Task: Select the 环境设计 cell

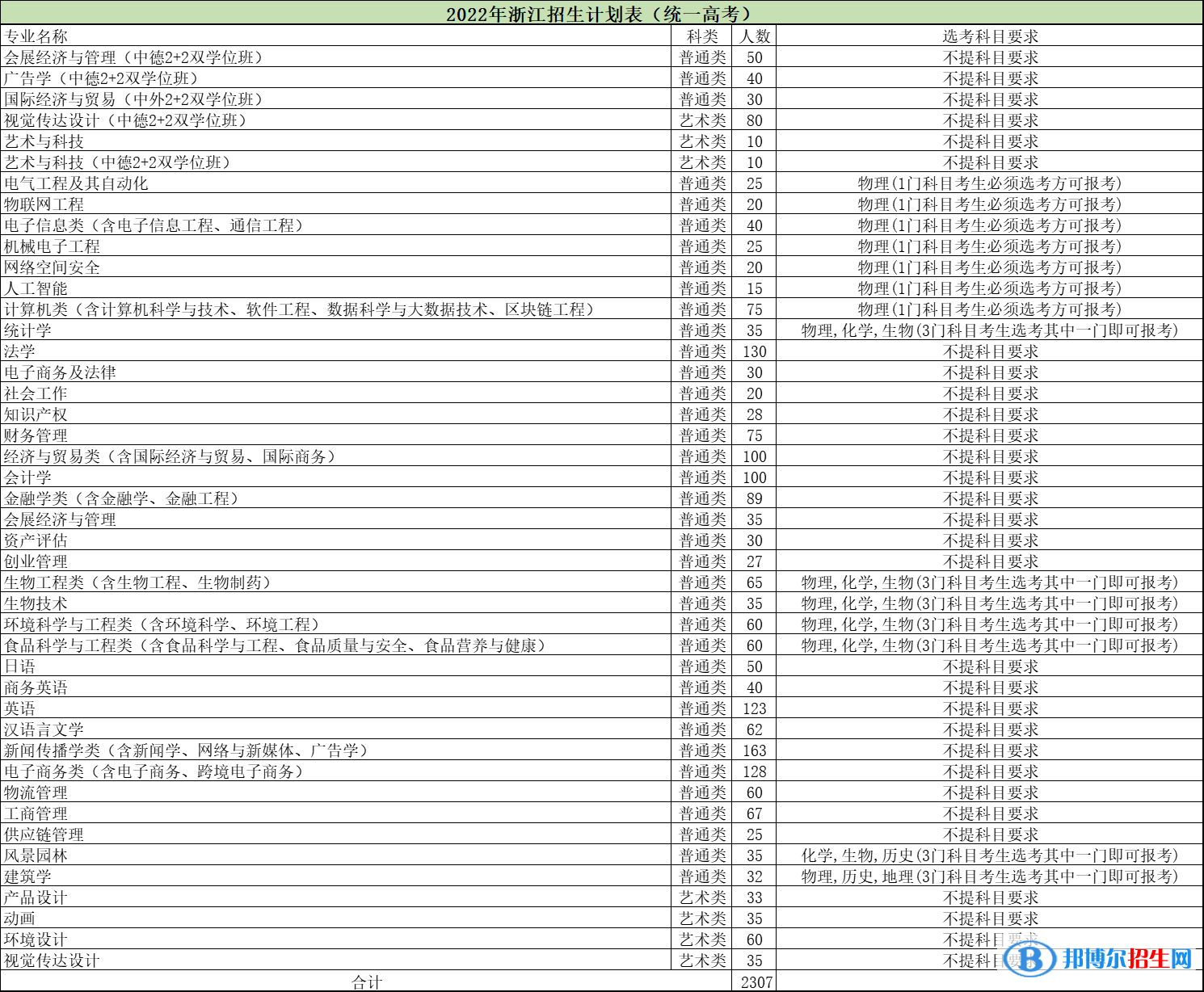Action: 336,939
